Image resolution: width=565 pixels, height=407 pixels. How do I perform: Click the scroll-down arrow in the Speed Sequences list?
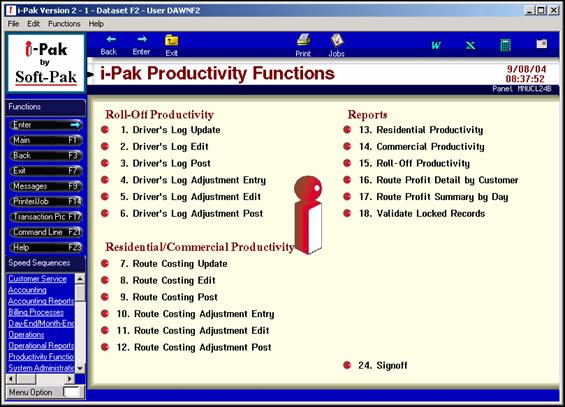click(80, 368)
